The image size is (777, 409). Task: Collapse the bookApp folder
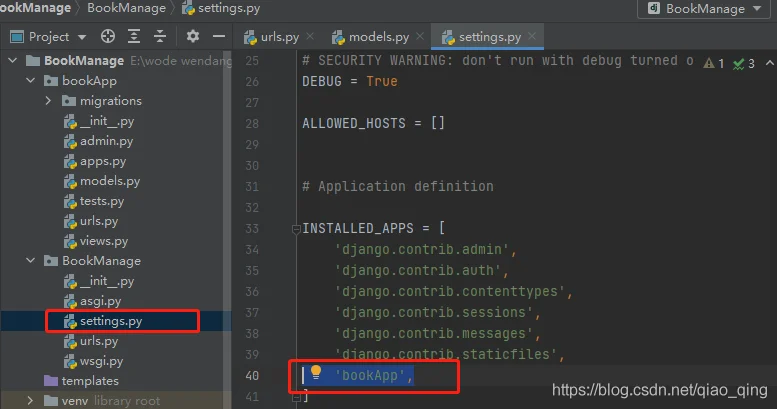click(x=31, y=80)
